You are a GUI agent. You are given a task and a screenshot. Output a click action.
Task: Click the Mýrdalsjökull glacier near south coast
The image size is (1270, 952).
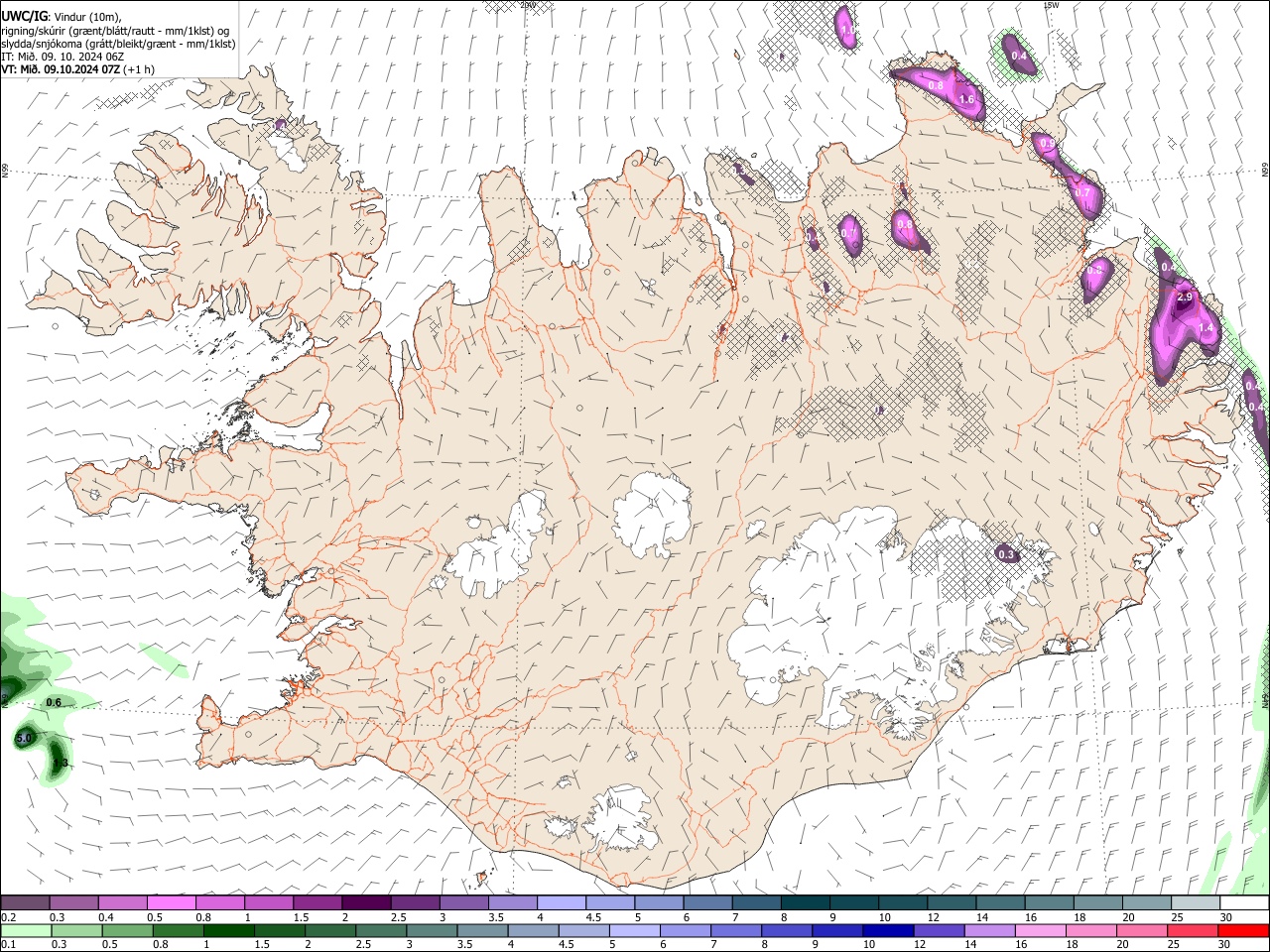(x=620, y=818)
